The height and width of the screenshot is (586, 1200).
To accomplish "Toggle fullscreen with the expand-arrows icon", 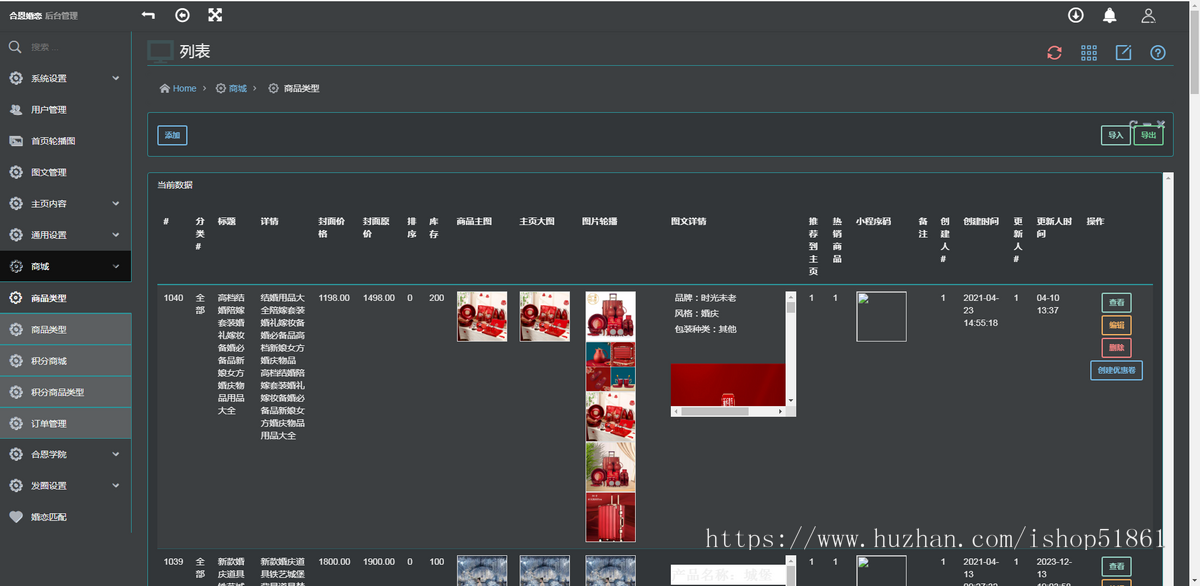I will pos(215,15).
